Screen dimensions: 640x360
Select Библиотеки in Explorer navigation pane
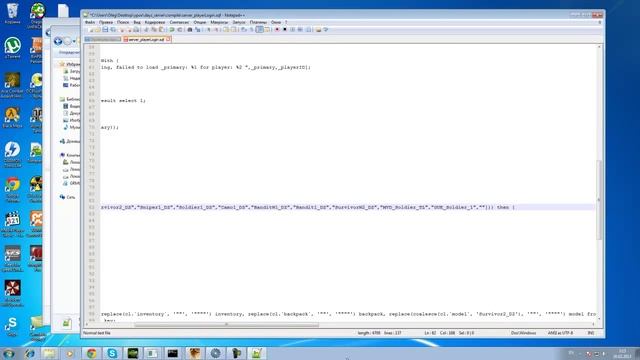coord(70,99)
